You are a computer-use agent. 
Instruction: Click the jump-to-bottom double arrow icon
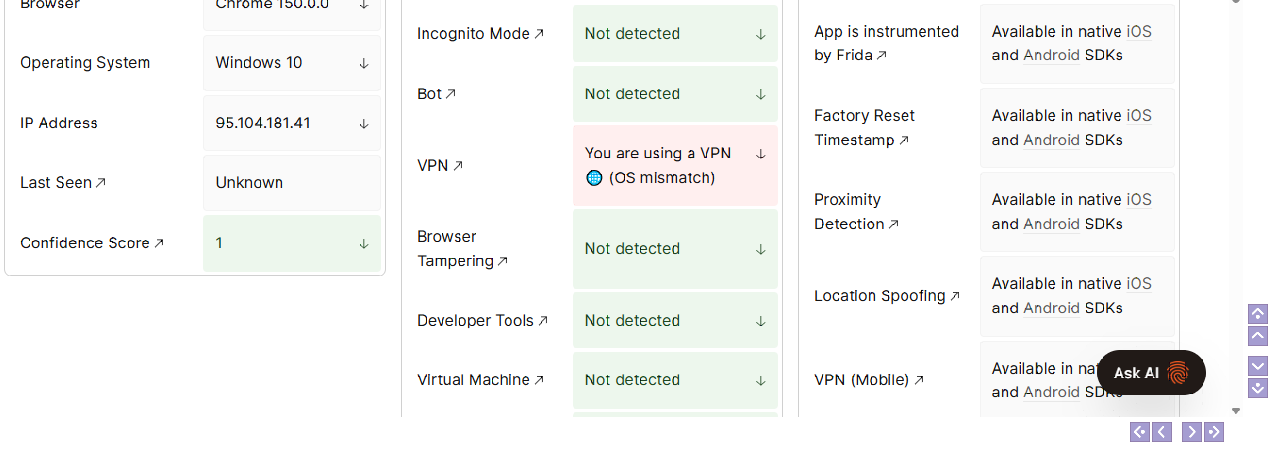click(1258, 388)
